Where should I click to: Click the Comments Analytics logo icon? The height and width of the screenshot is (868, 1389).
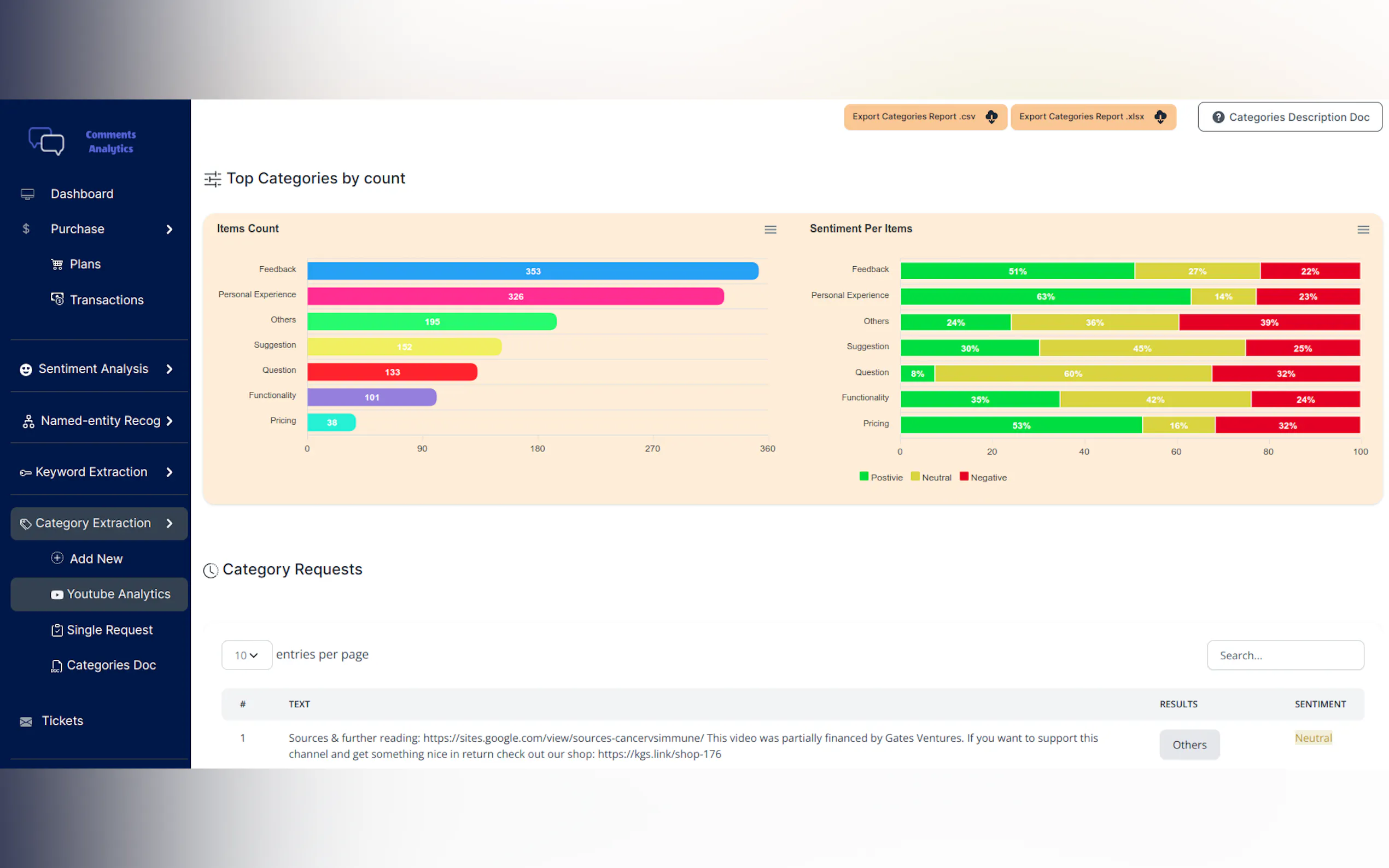pyautogui.click(x=46, y=140)
